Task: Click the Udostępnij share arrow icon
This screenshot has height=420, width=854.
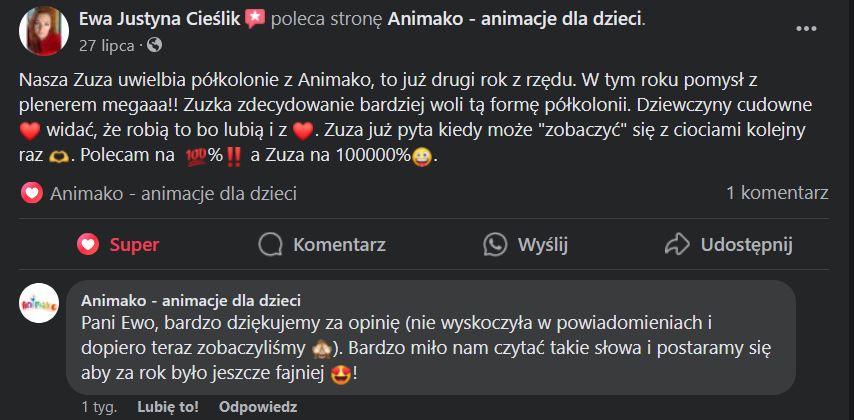Action: [678, 244]
